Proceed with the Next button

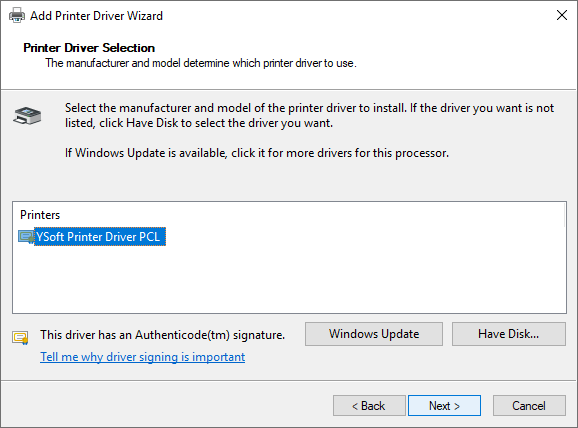click(x=444, y=406)
